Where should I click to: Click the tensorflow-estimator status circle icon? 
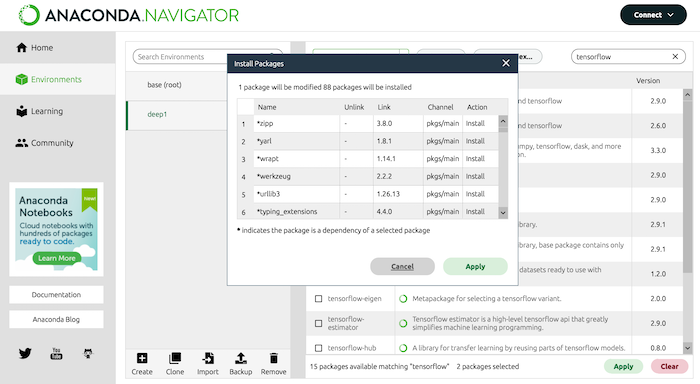pyautogui.click(x=403, y=323)
